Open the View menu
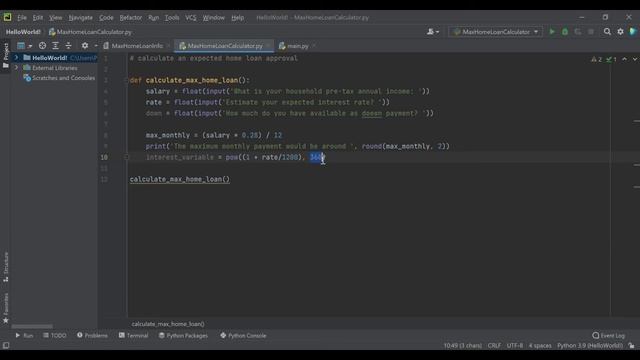Screen dimensions: 640x360 pyautogui.click(x=56, y=18)
